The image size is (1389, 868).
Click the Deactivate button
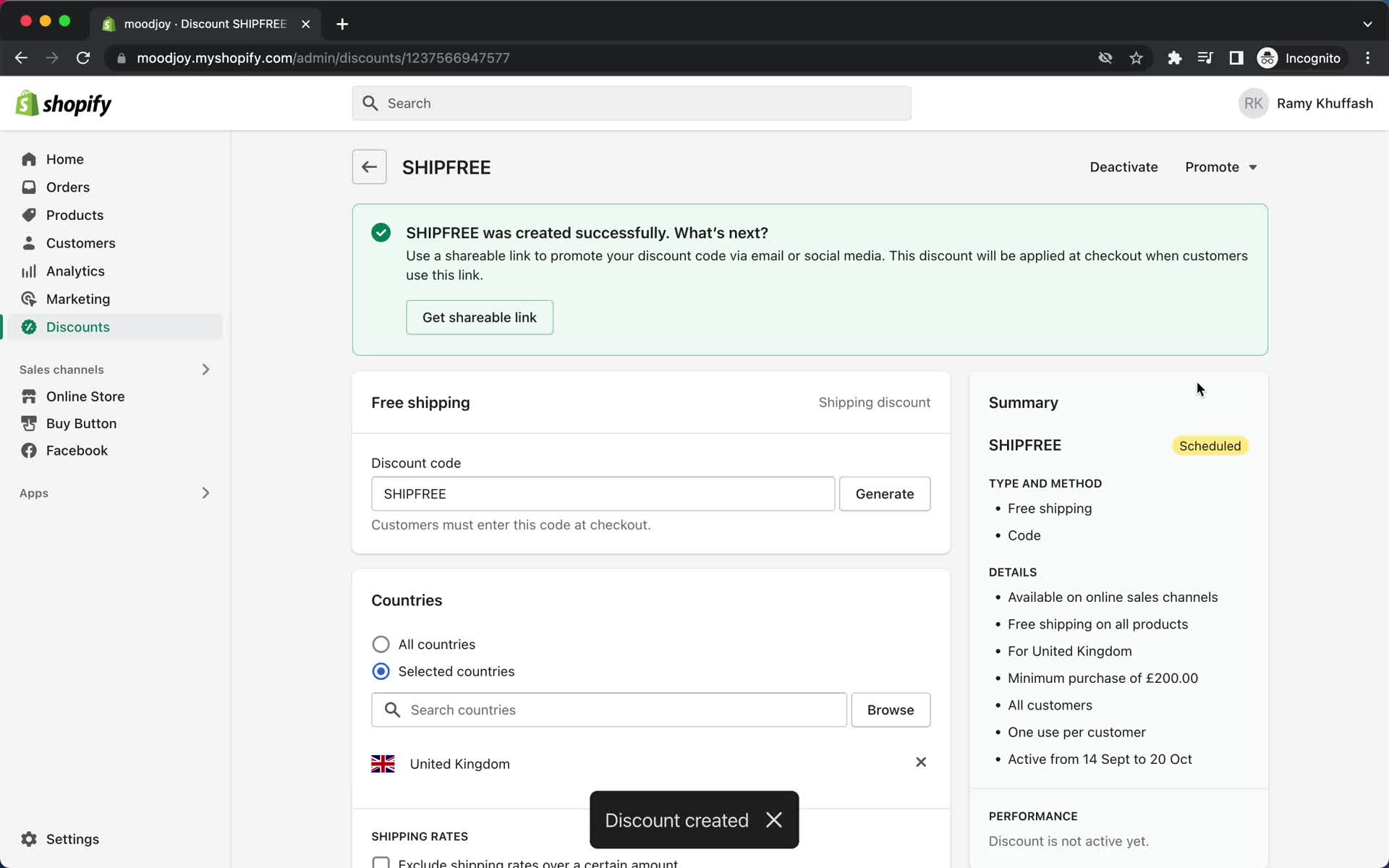pos(1123,167)
